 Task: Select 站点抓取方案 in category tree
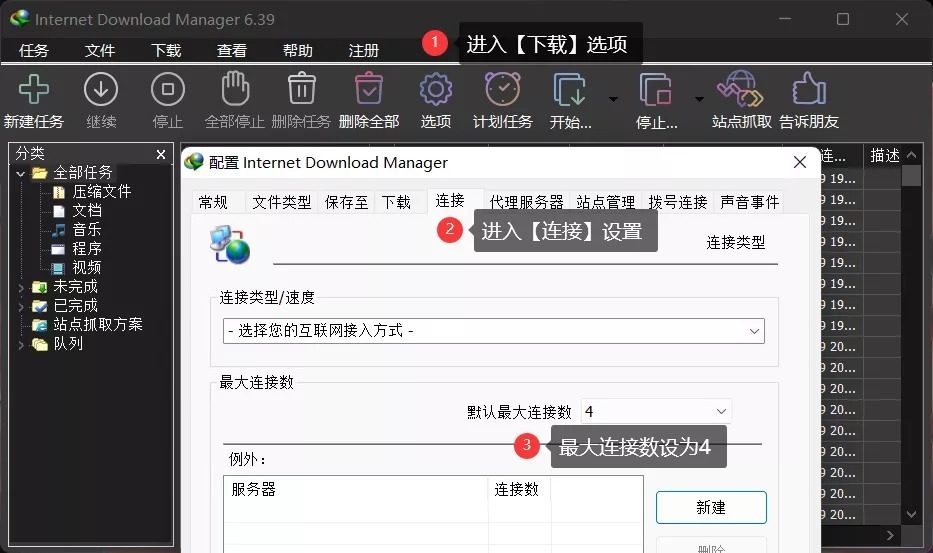98,324
